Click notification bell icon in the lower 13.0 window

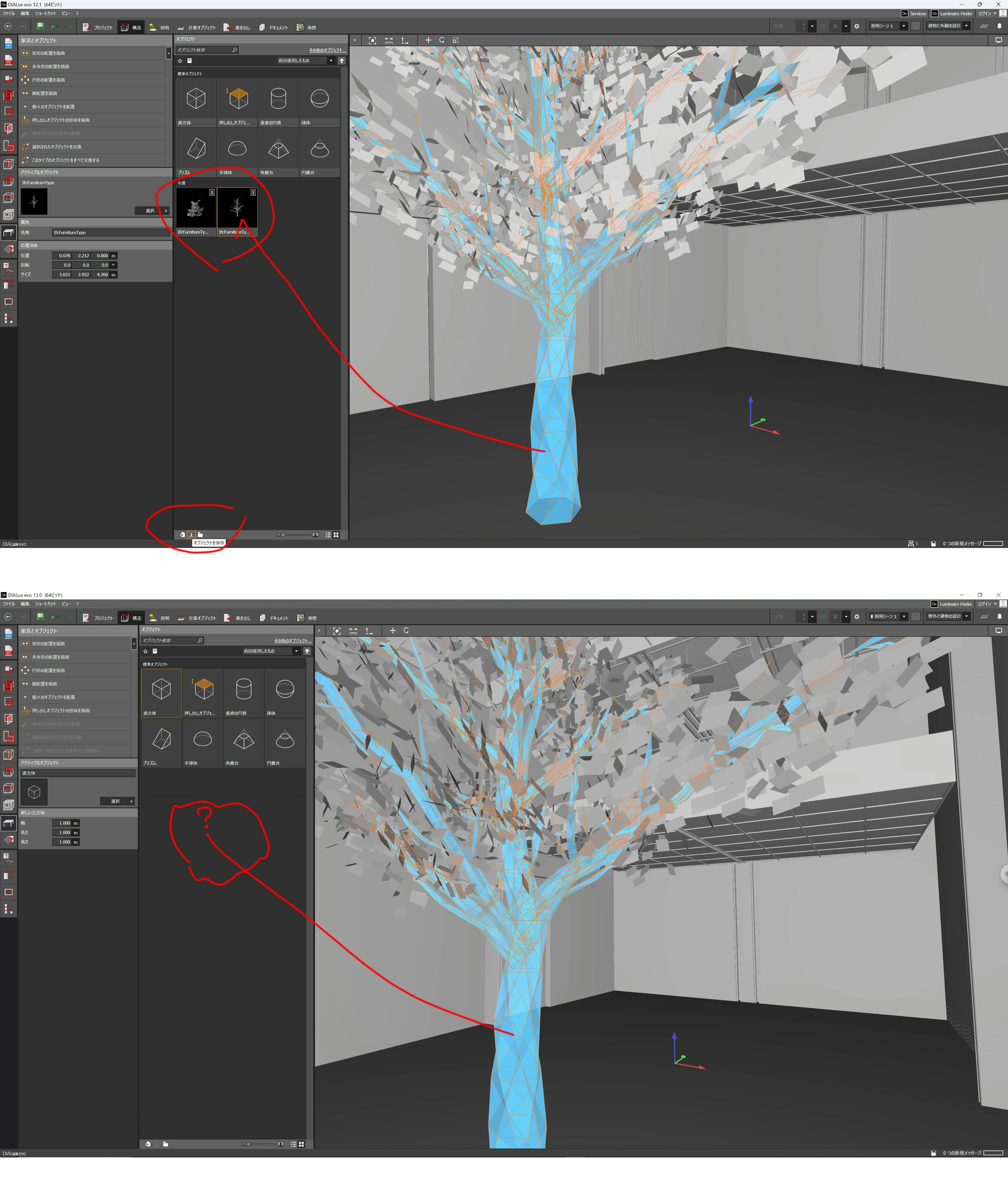coord(999,616)
